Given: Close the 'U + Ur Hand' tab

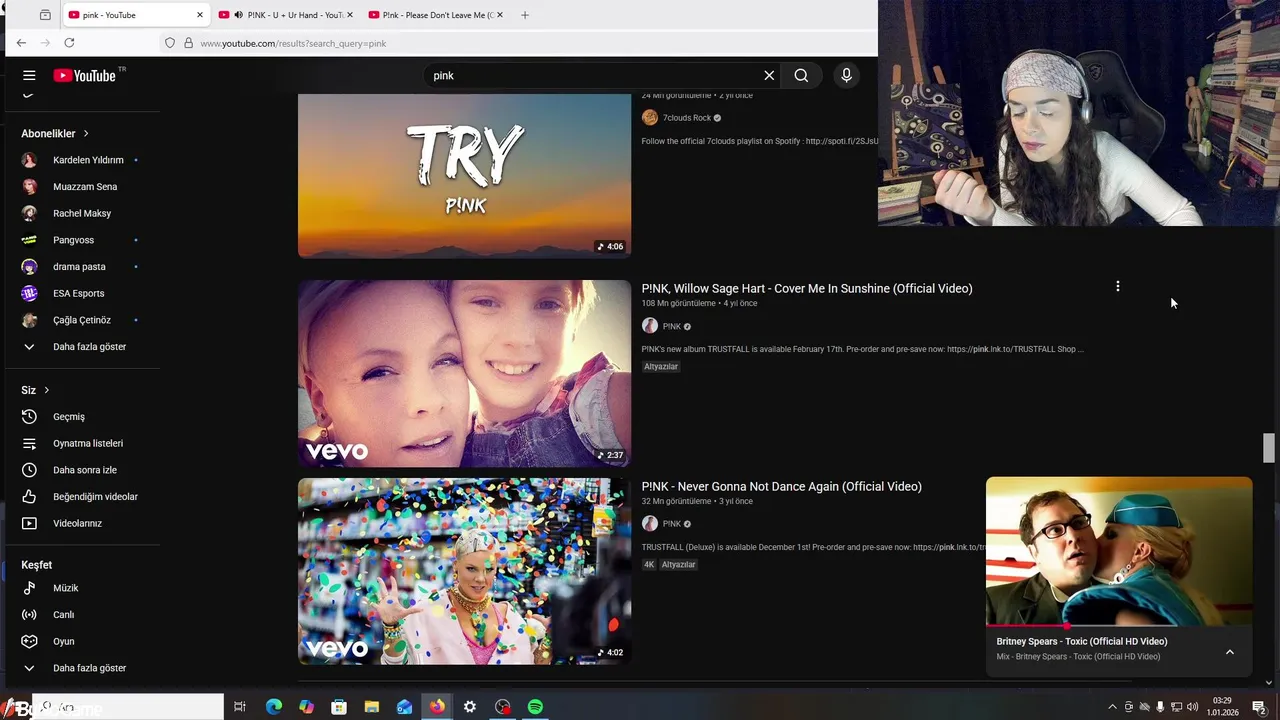Looking at the screenshot, I should 350,15.
